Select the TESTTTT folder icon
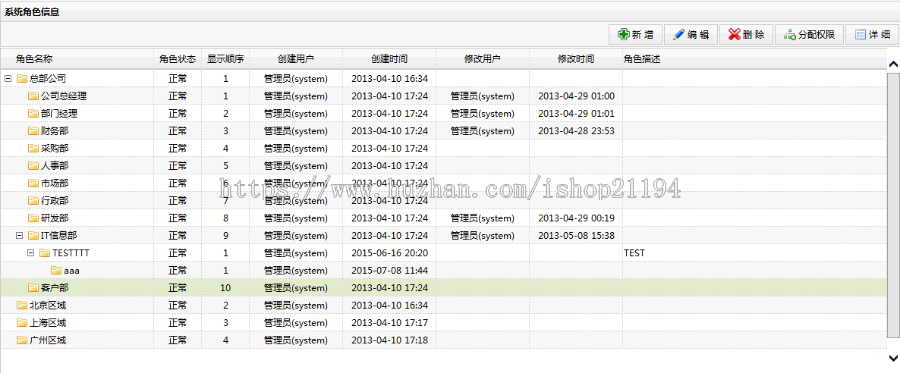The height and width of the screenshot is (373, 900). (45, 252)
